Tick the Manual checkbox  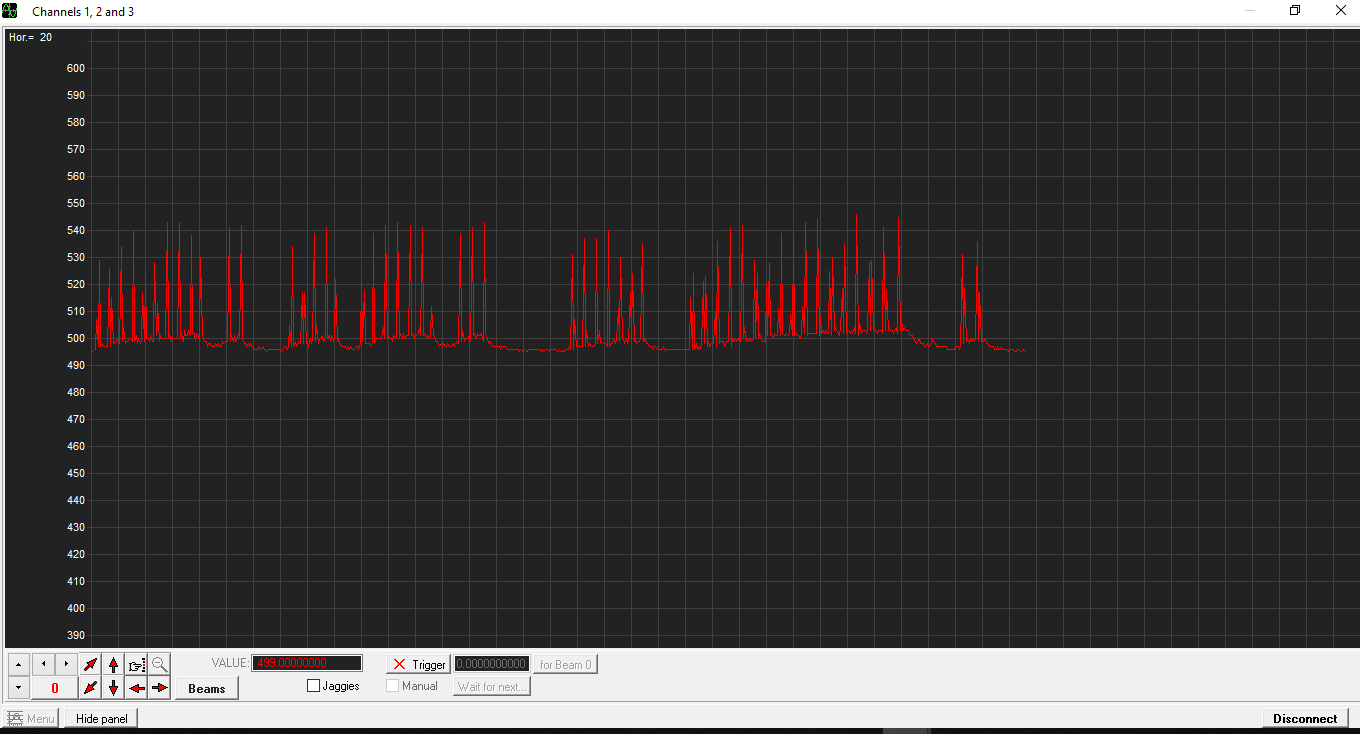coord(393,686)
